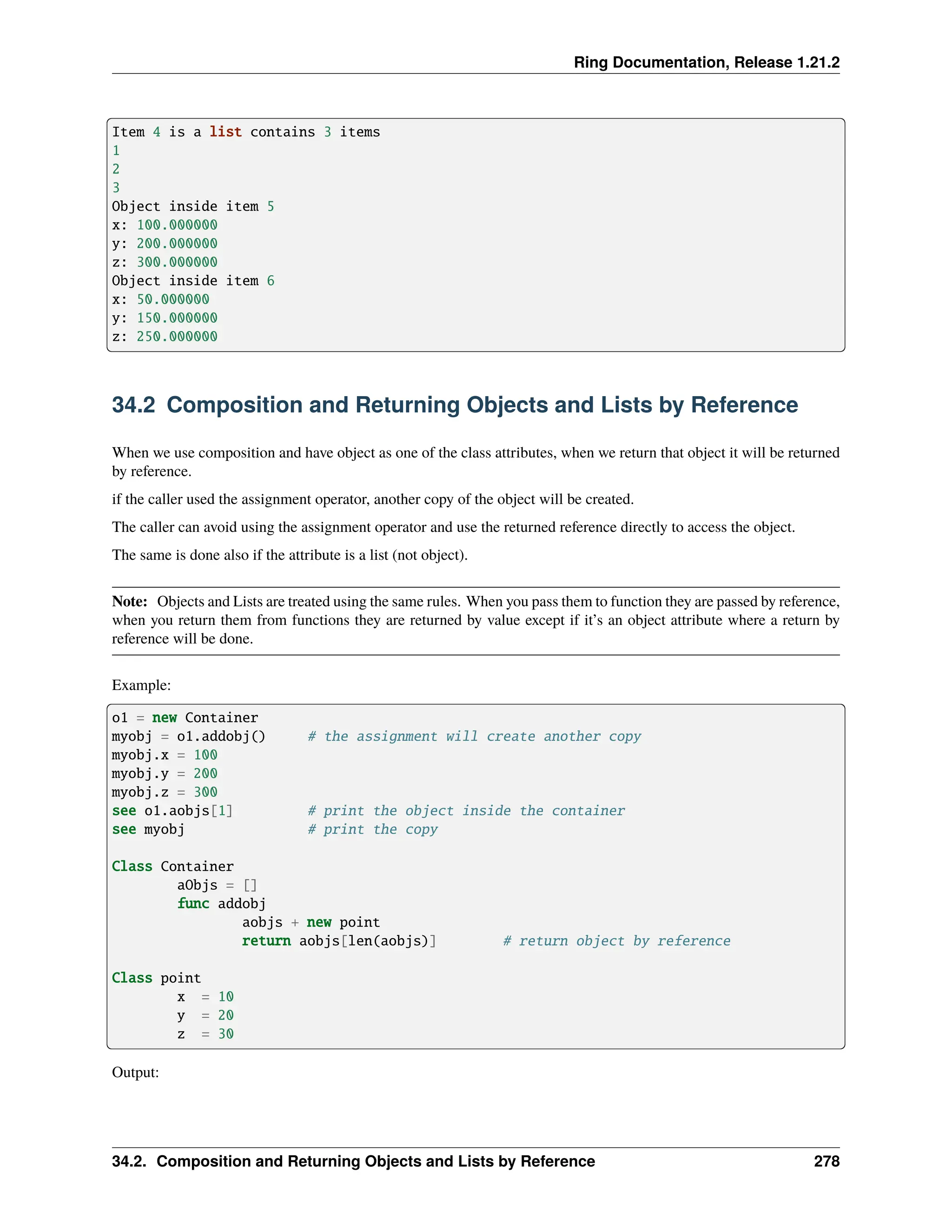Click the 'Output:' label
This screenshot has height=1232, width=952.
(x=135, y=1073)
